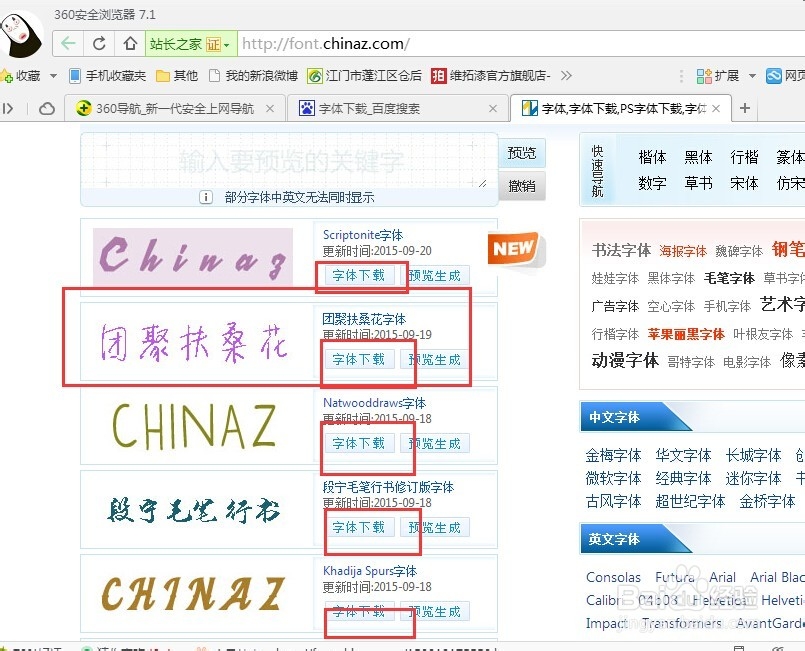Switch to the 360导航 tab
The image size is (805, 651).
click(x=175, y=108)
